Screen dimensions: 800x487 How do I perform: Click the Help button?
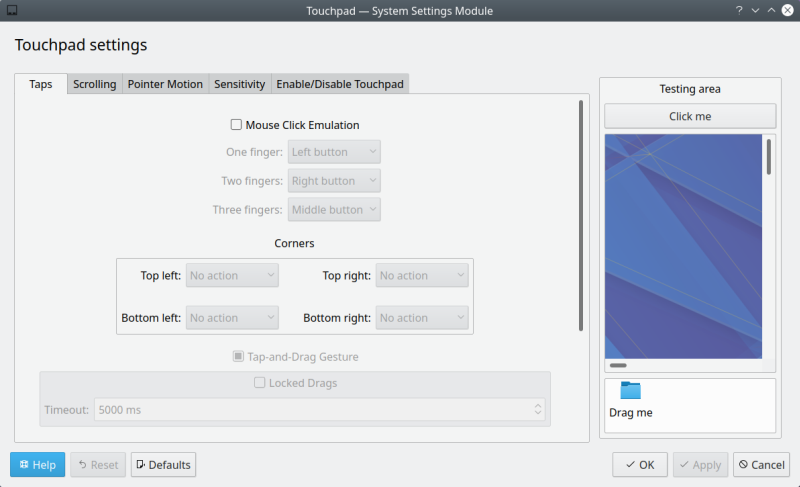[38, 464]
